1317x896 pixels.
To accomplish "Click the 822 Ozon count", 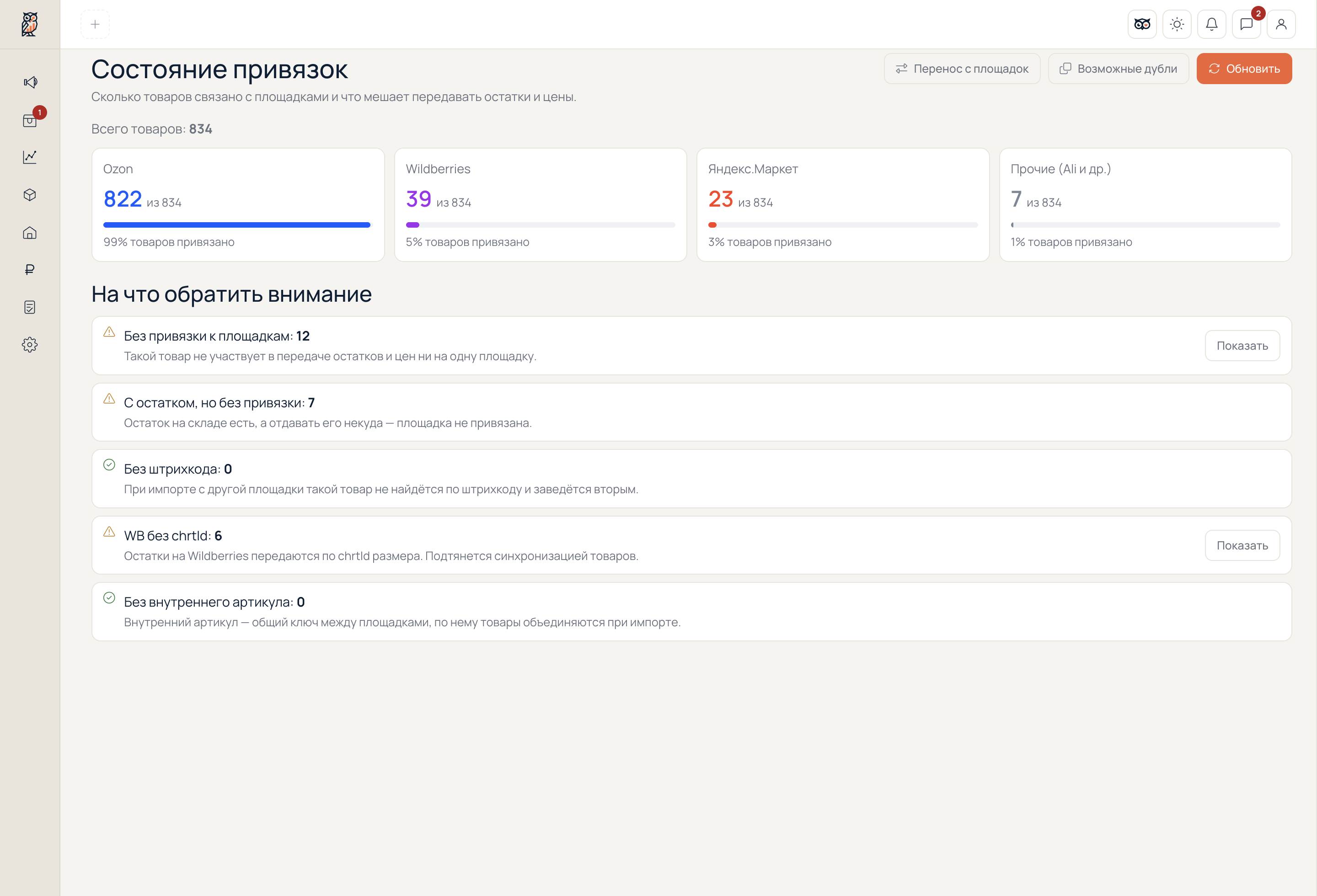I will pos(123,199).
